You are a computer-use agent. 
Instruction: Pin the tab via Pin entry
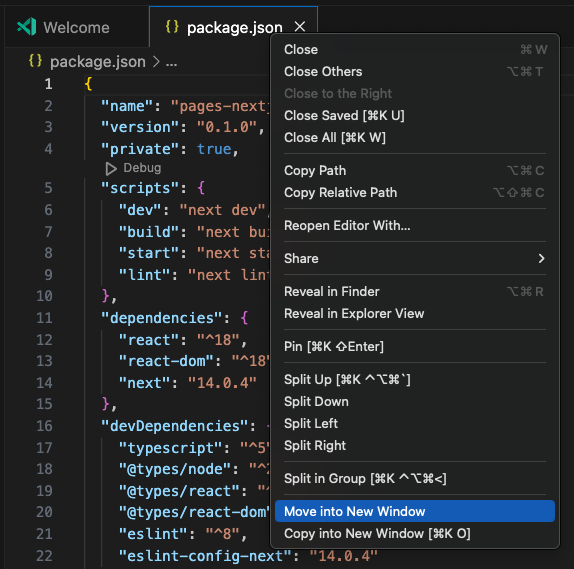tap(415, 346)
